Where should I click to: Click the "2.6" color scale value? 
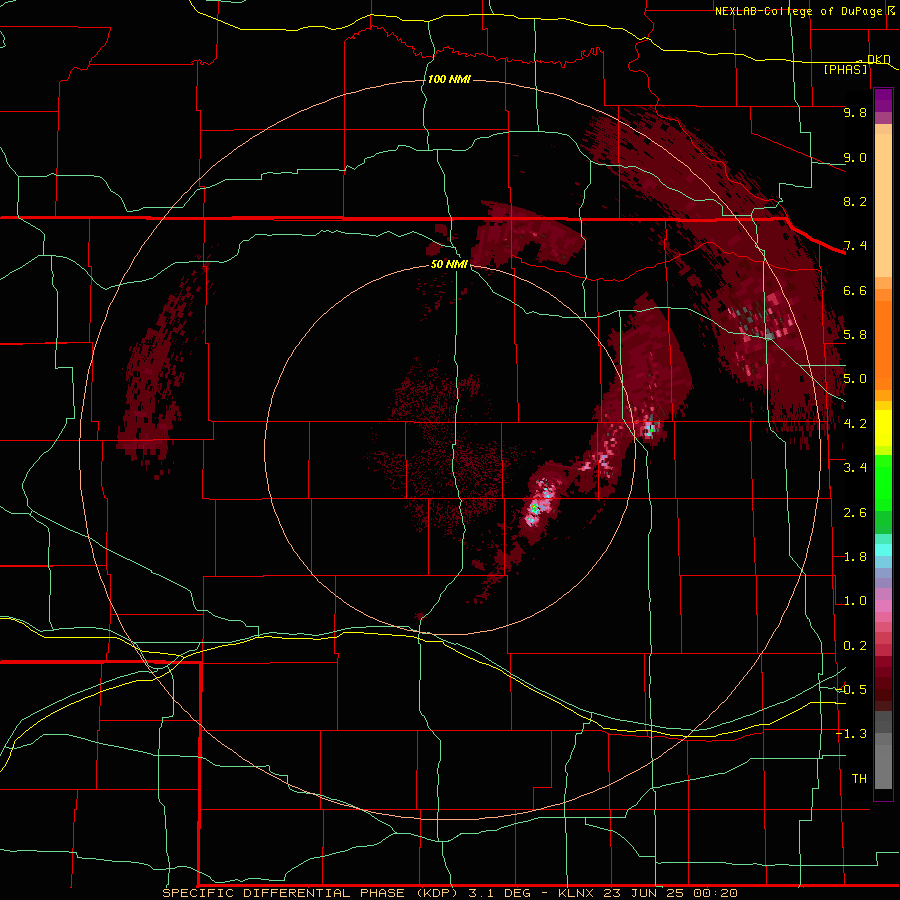tap(855, 513)
